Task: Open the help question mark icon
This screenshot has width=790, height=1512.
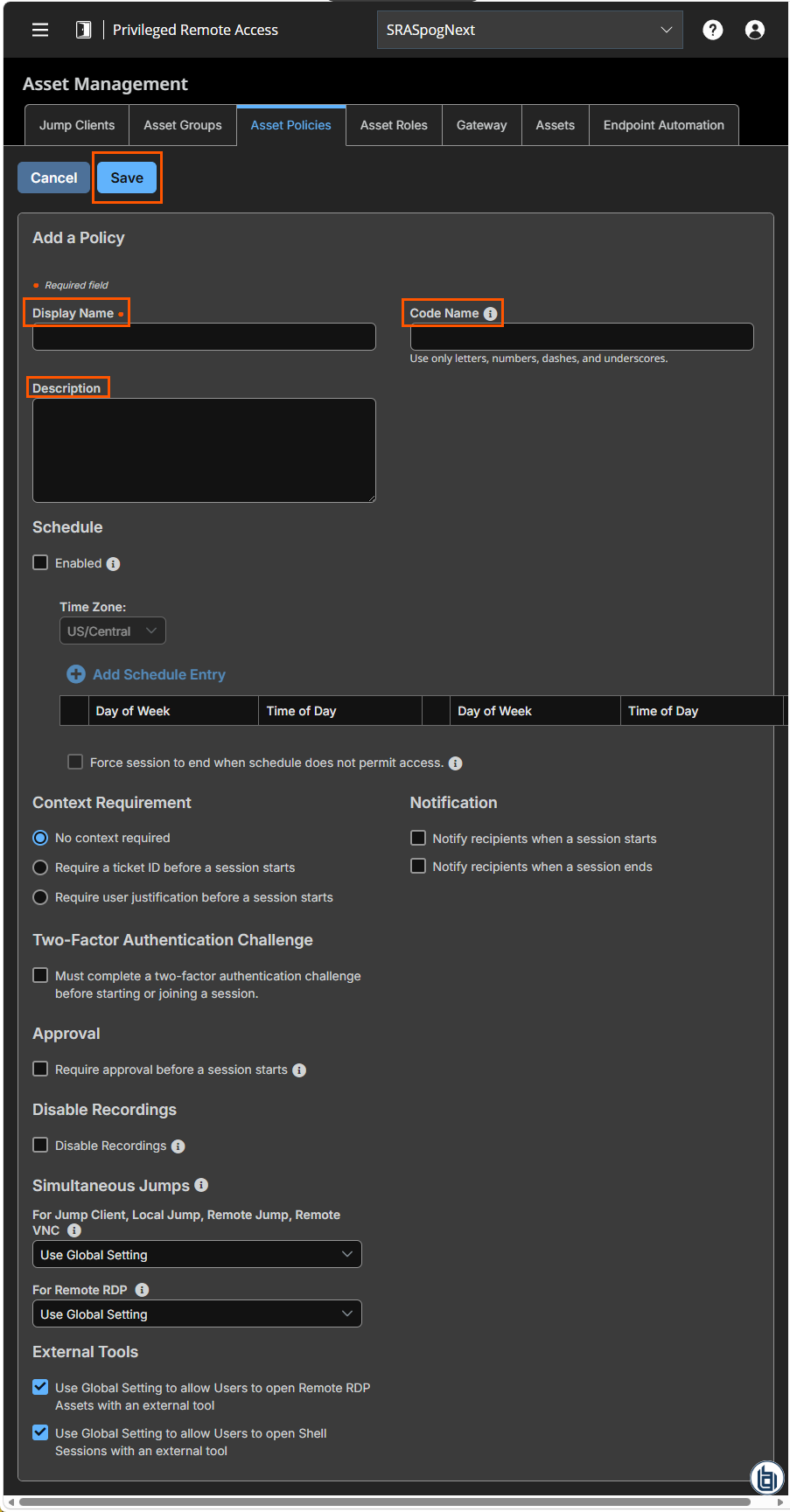Action: click(713, 30)
